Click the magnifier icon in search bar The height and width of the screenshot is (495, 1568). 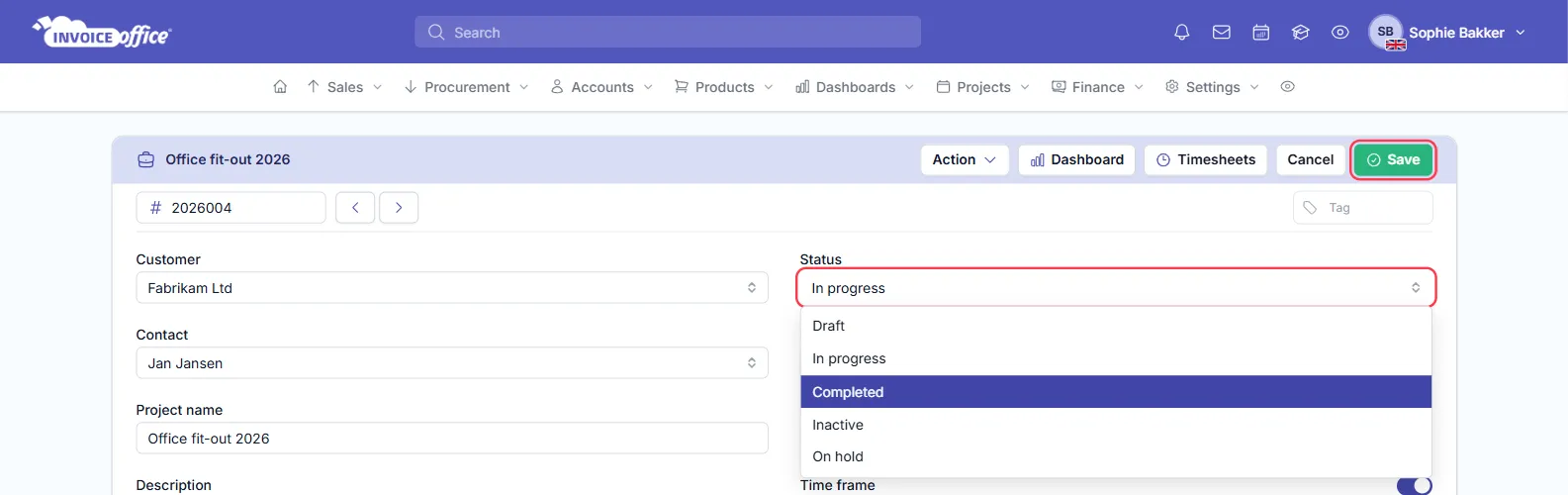(436, 33)
